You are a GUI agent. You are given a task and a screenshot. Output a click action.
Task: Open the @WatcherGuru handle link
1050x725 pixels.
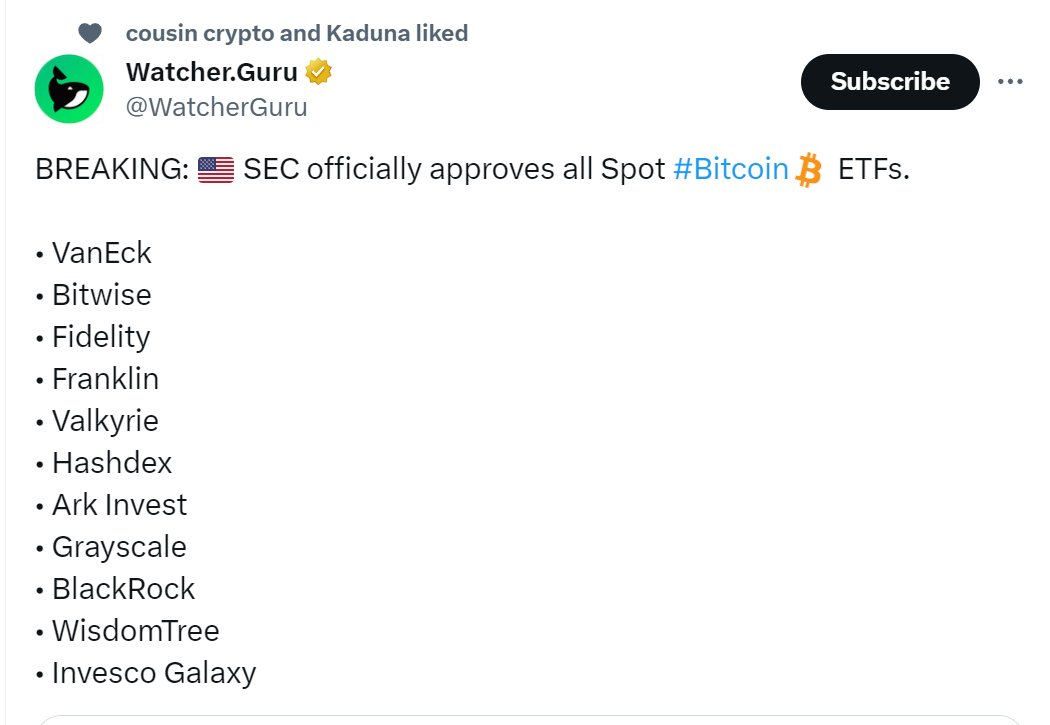click(x=216, y=107)
